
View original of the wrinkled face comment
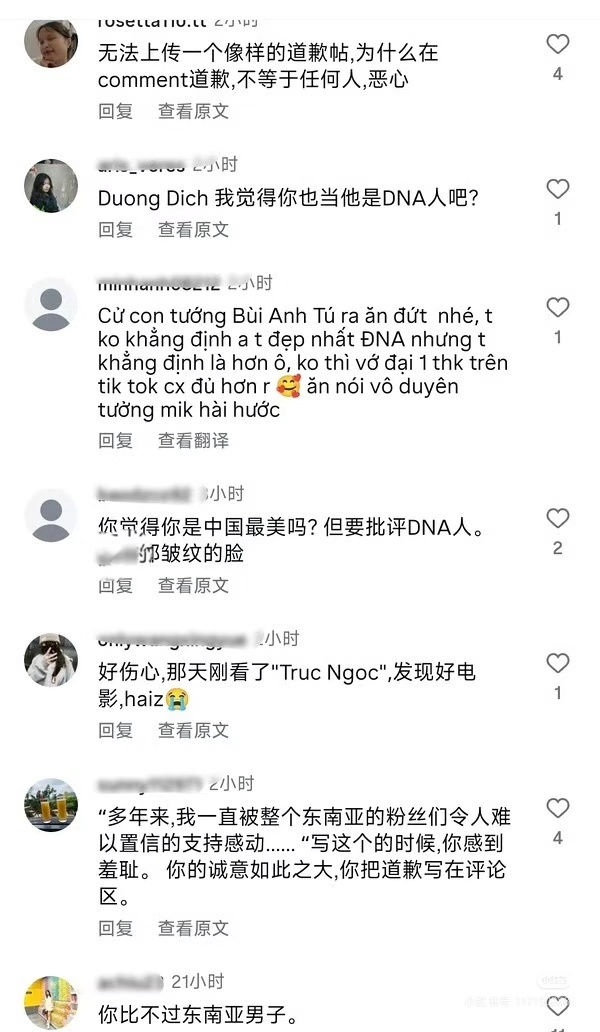tap(193, 585)
